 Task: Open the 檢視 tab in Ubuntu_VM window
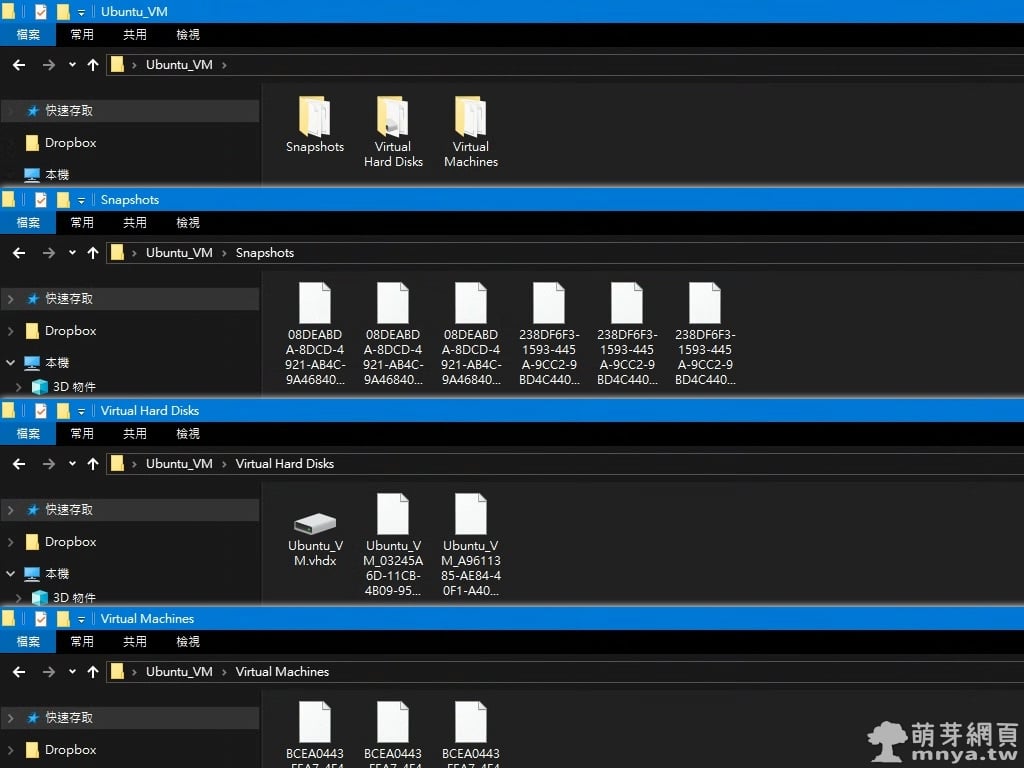[x=188, y=34]
